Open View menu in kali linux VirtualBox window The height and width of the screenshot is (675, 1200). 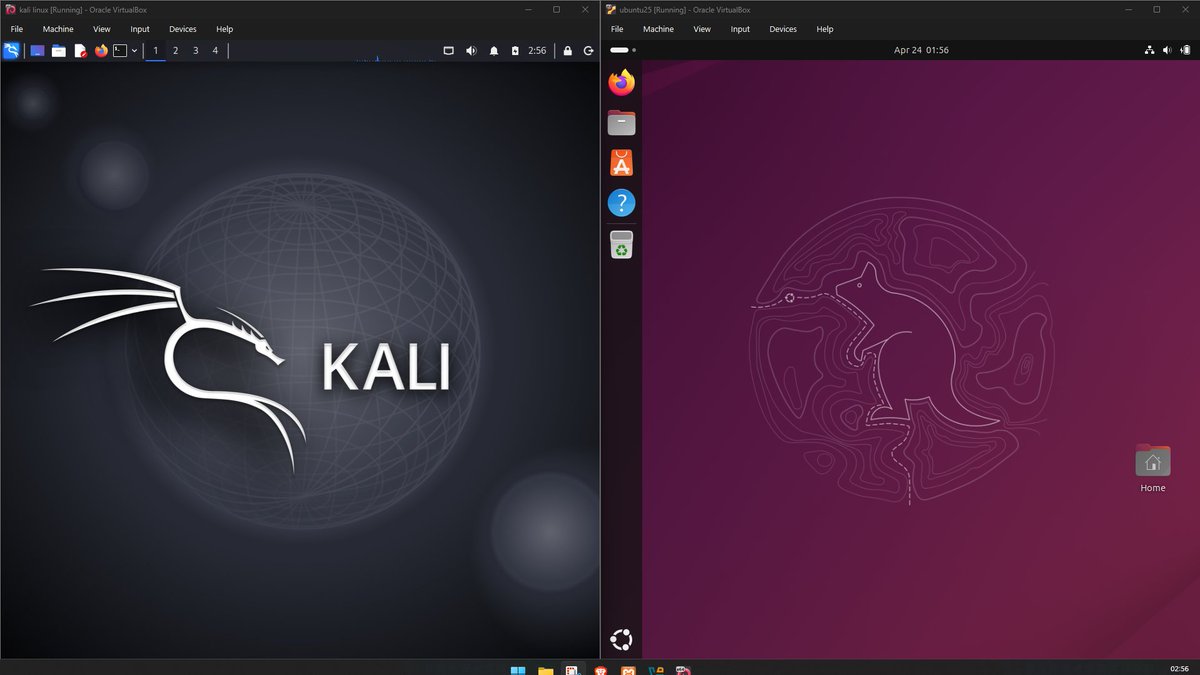(x=102, y=29)
